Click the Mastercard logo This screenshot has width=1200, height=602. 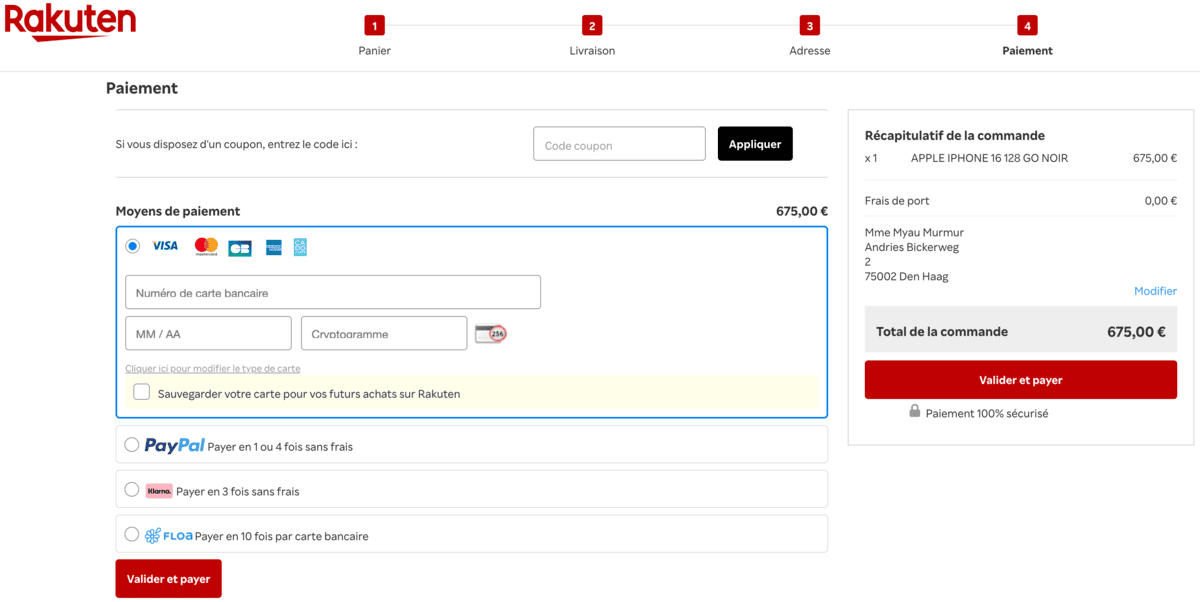point(206,246)
